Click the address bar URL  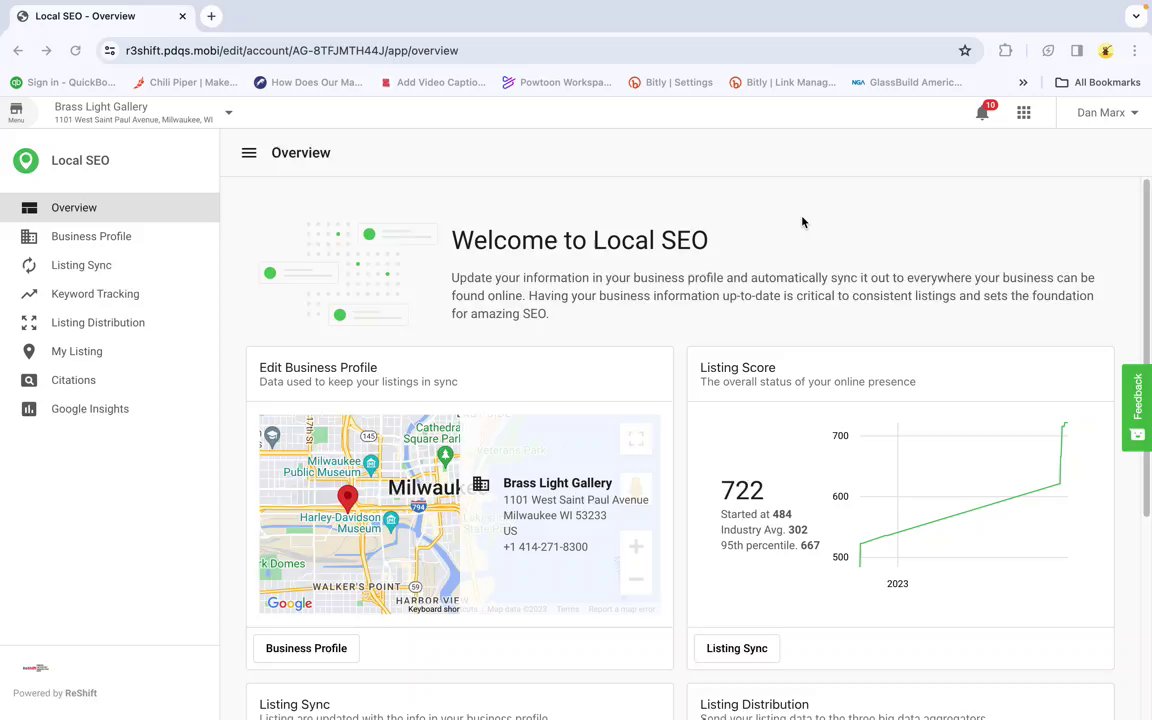[292, 51]
